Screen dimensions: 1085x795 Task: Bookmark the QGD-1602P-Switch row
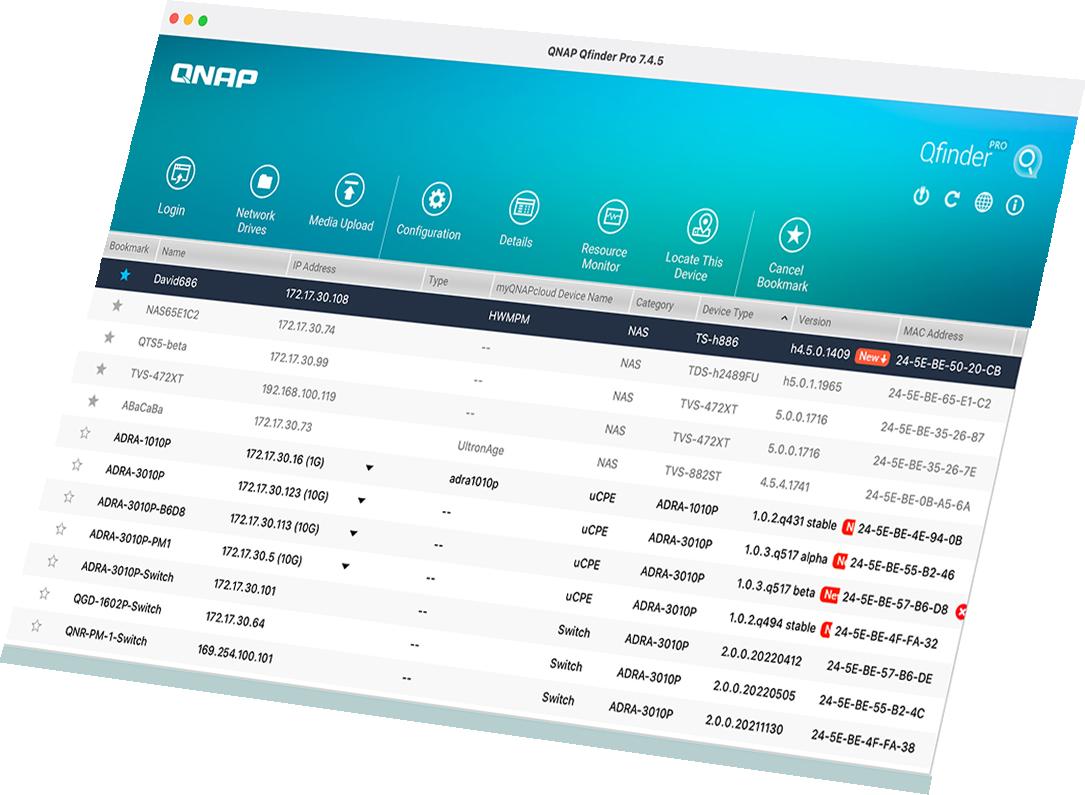44,593
